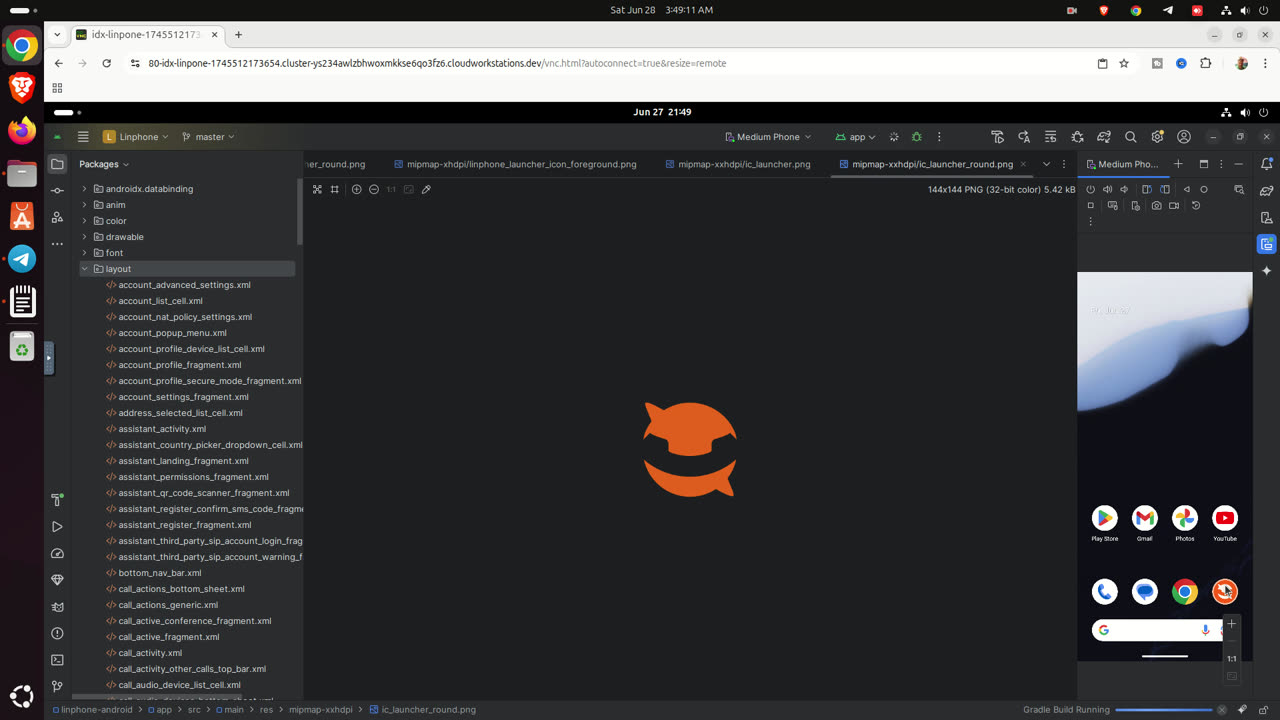
Task: Click emulator volume down icon
Action: (1124, 189)
